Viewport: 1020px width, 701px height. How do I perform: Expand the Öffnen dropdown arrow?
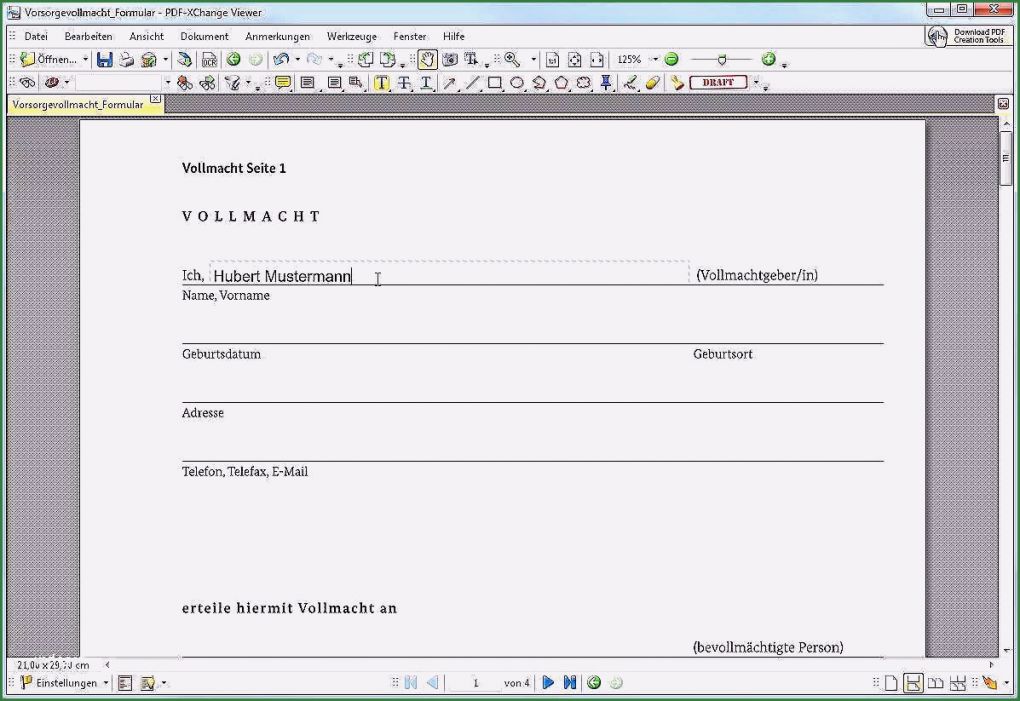85,60
